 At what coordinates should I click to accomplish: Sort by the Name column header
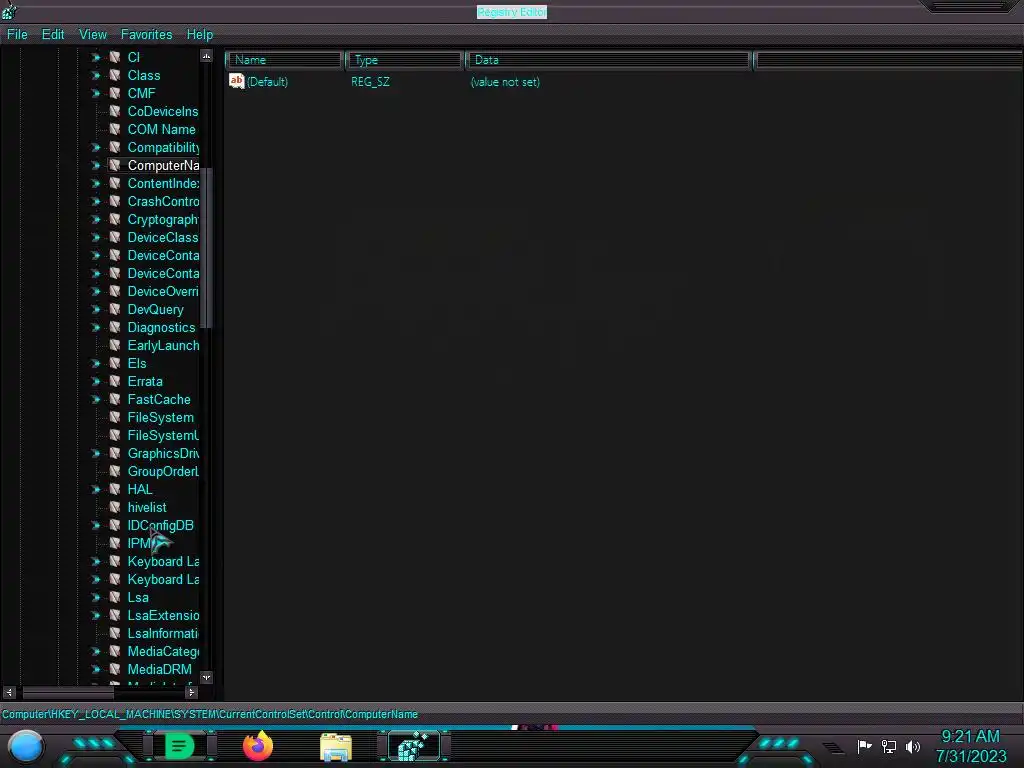pyautogui.click(x=285, y=60)
